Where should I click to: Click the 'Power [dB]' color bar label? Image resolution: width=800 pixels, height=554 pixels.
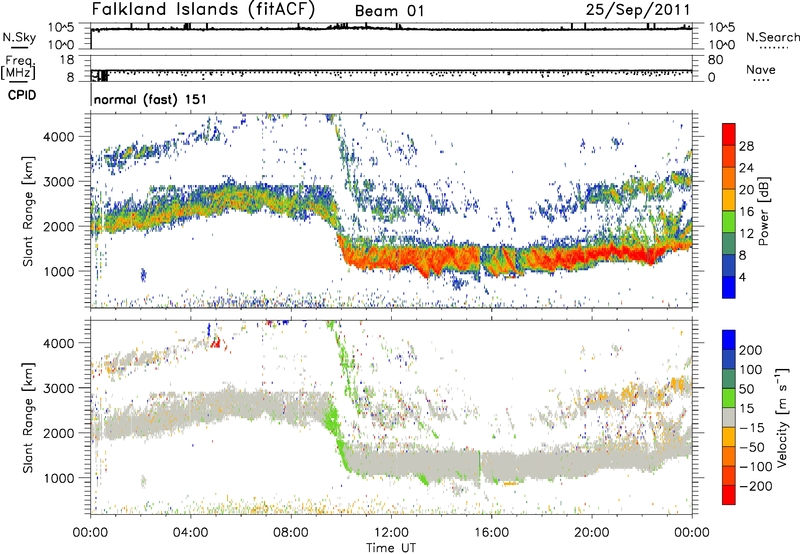point(763,211)
